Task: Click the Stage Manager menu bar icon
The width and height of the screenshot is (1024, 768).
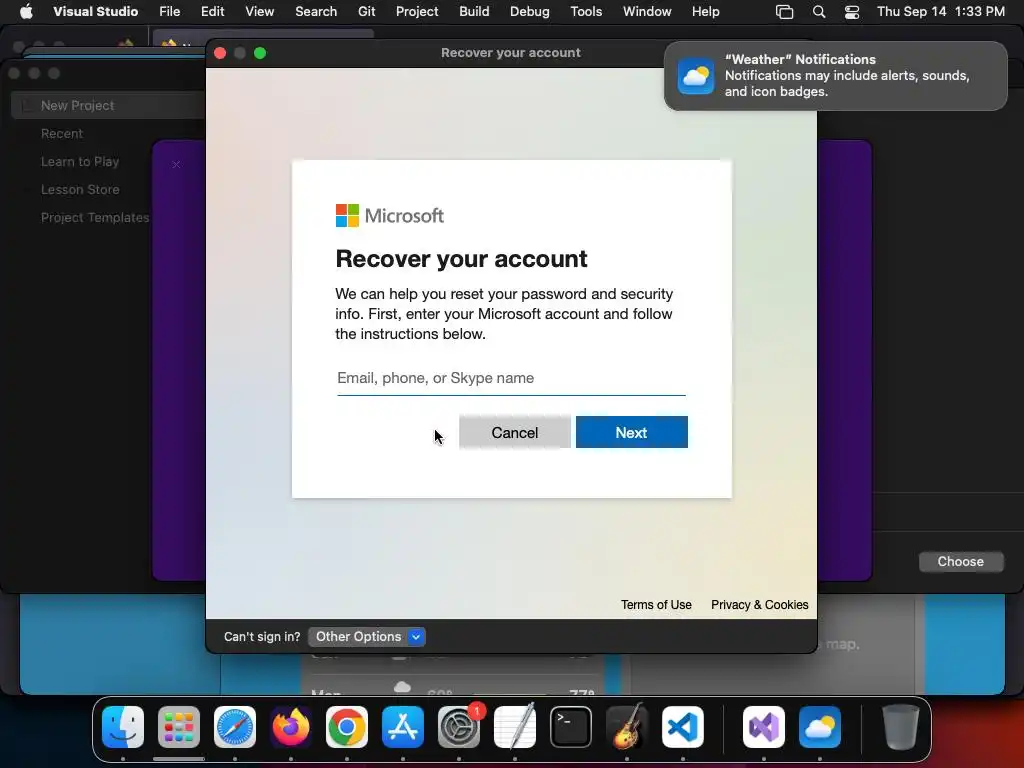Action: point(784,12)
